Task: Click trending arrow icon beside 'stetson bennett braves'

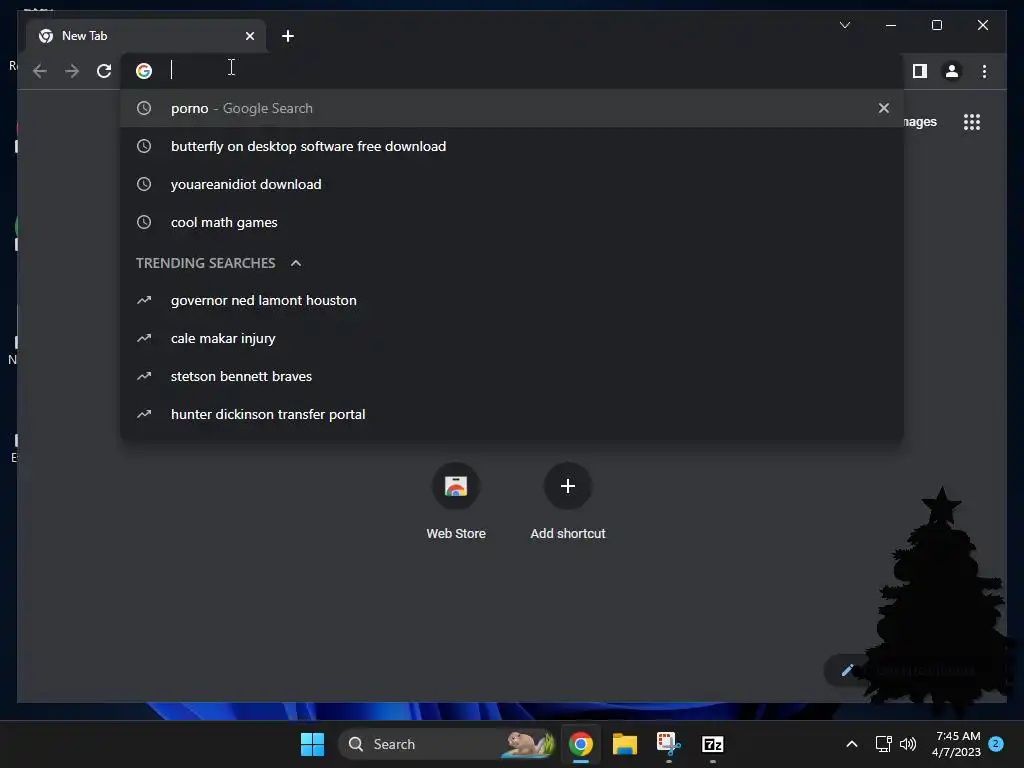Action: (x=144, y=376)
